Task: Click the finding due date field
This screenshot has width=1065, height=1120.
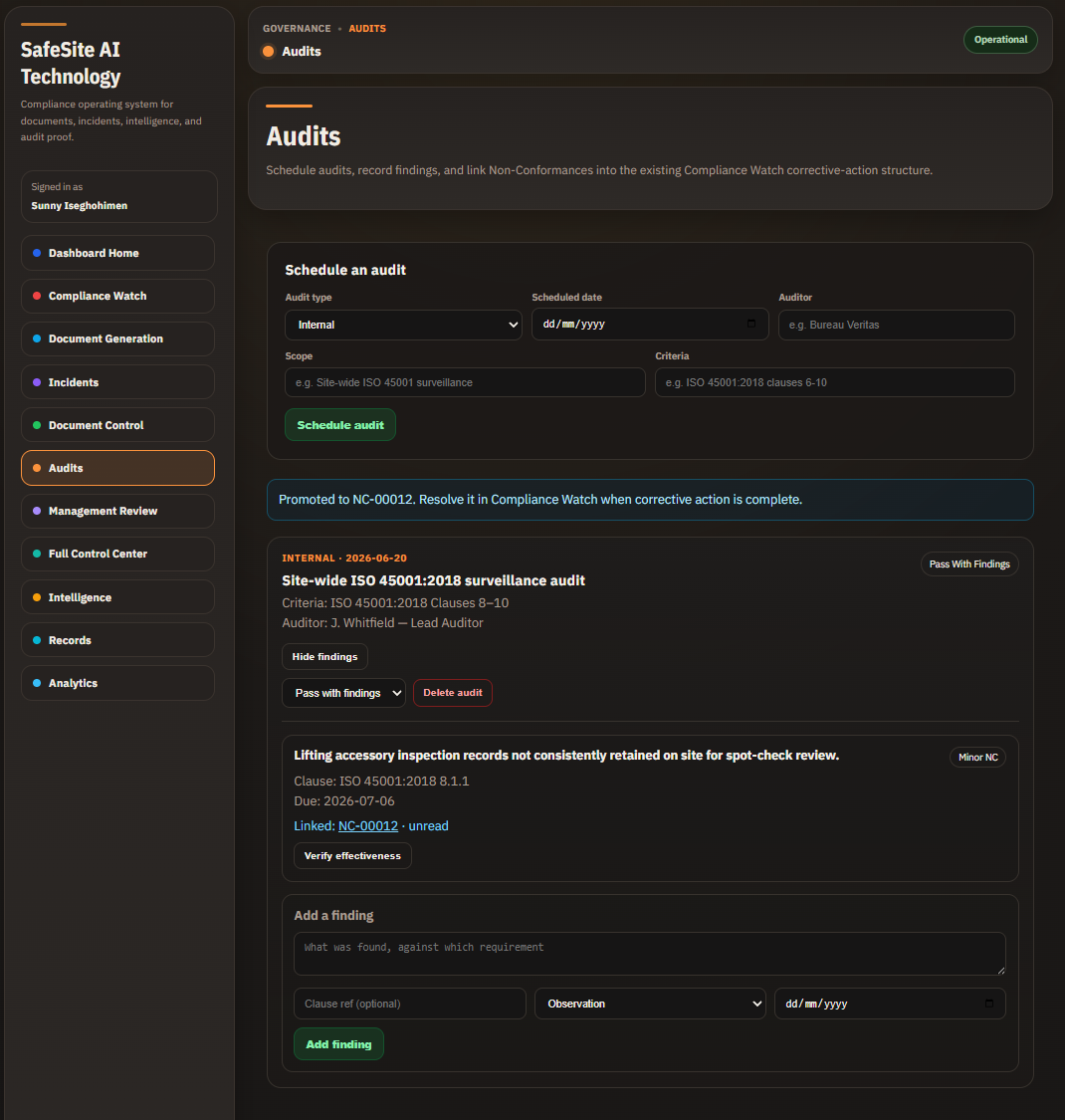Action: pos(890,1004)
